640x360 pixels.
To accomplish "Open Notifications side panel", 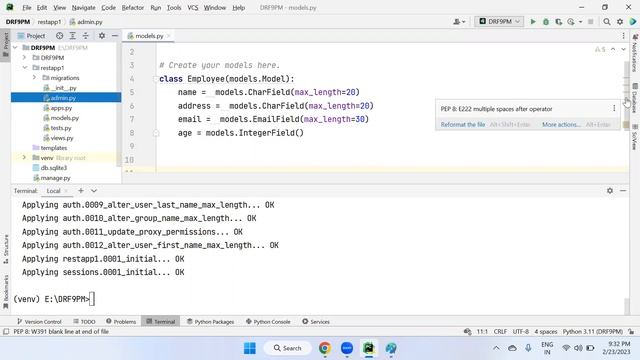I will point(635,53).
